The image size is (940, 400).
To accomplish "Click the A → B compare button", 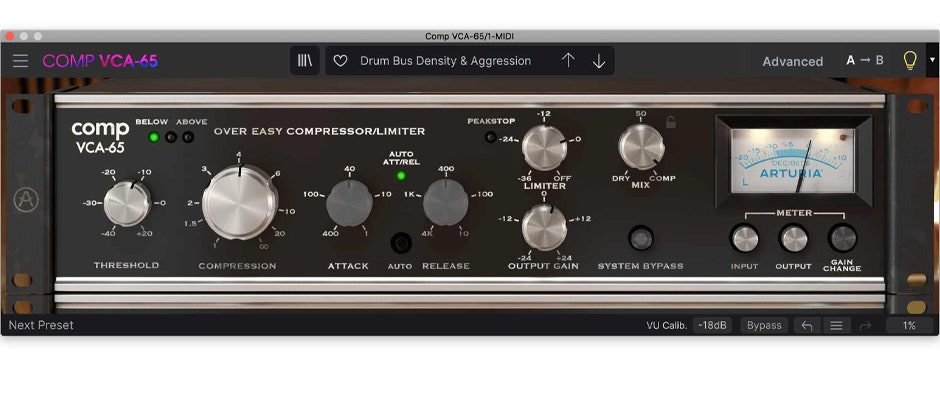I will [x=865, y=61].
